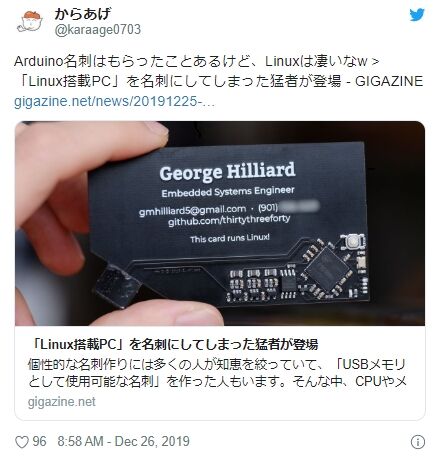The width and height of the screenshot is (440, 457).
Task: Click gmhilliard5@gmail.com text in the photo
Action: click(192, 210)
